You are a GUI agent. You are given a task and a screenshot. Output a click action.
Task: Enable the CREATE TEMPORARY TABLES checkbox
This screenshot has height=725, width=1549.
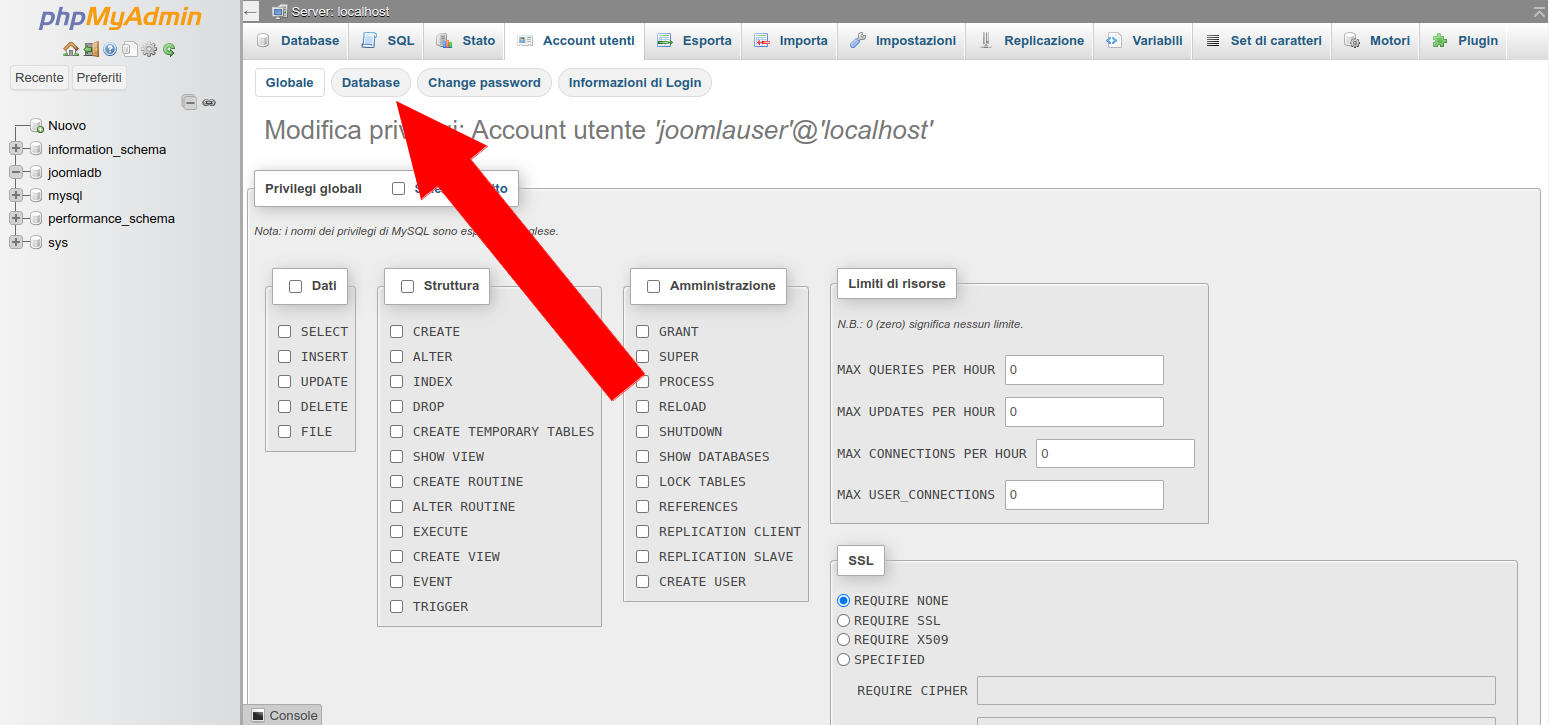point(396,431)
